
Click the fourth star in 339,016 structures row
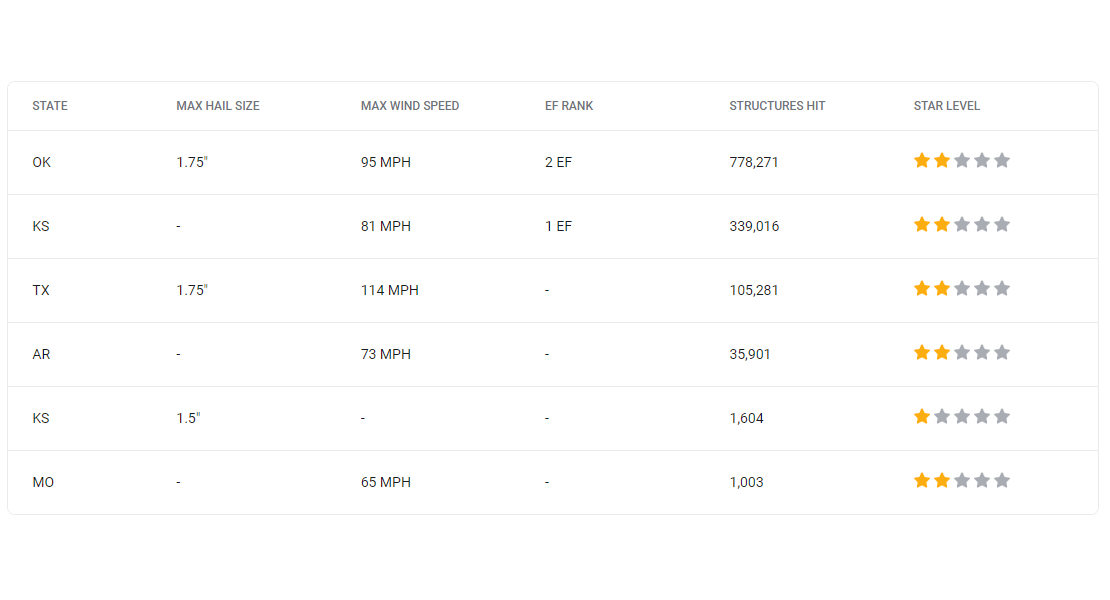982,225
